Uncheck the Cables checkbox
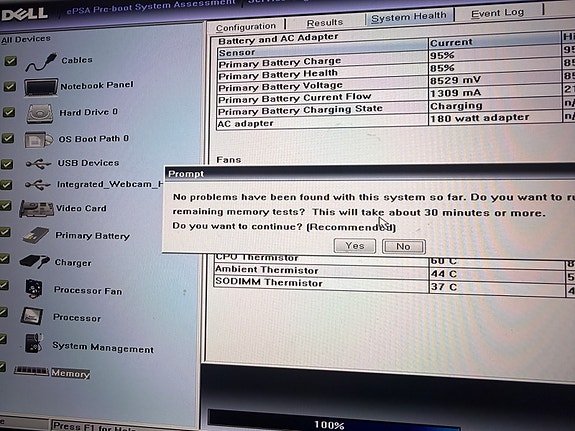This screenshot has height=431, width=575. pos(10,61)
